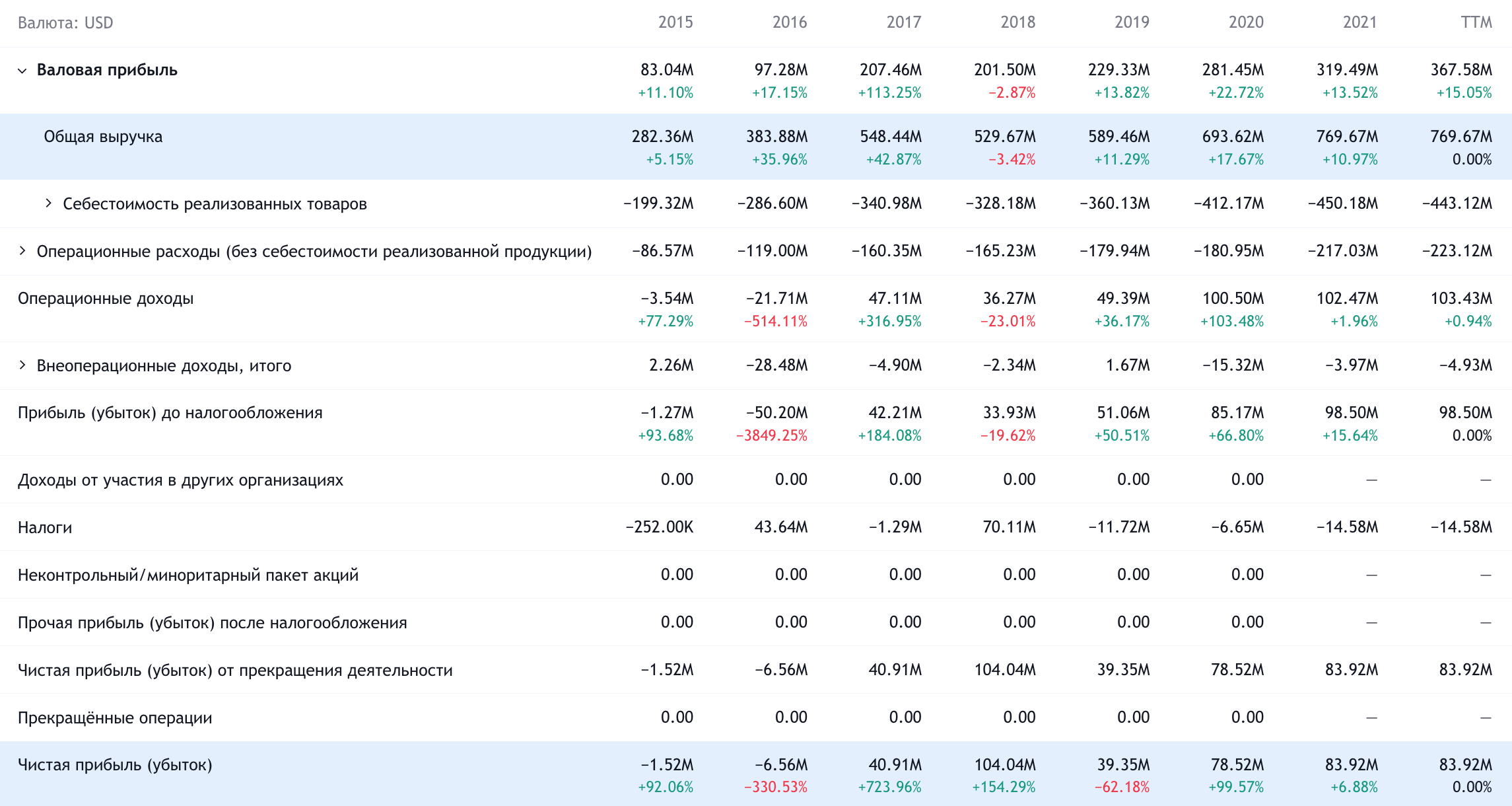
Task: Click the 2015 column header
Action: (x=675, y=22)
